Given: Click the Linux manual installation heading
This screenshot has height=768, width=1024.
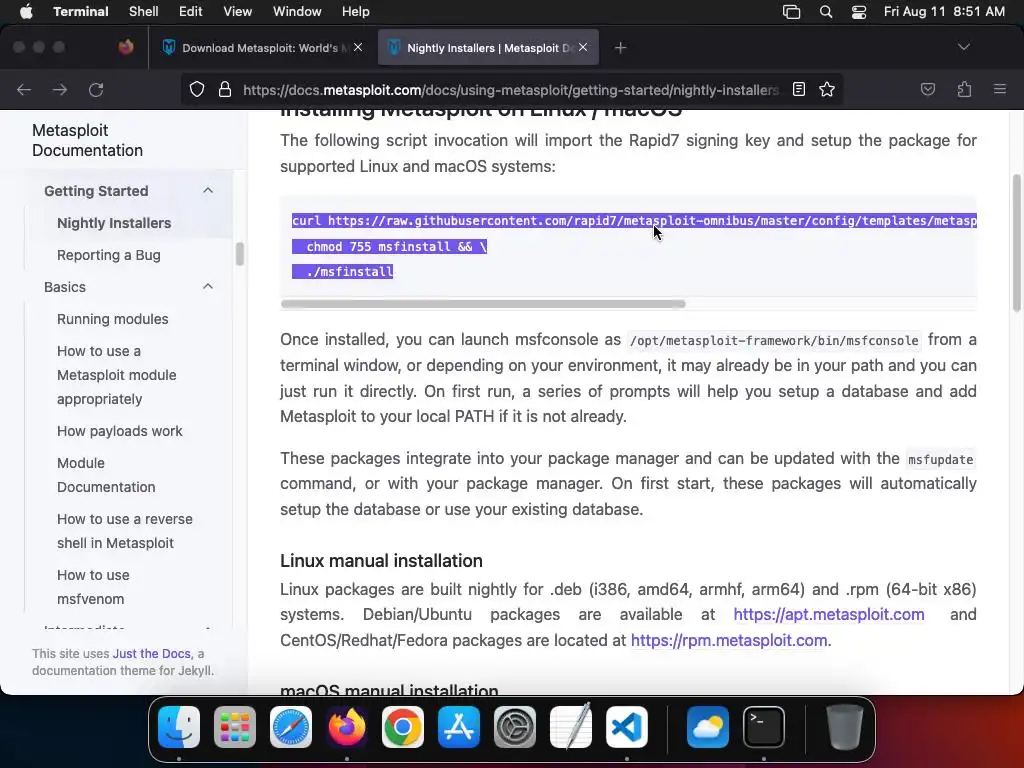Looking at the screenshot, I should (x=381, y=561).
